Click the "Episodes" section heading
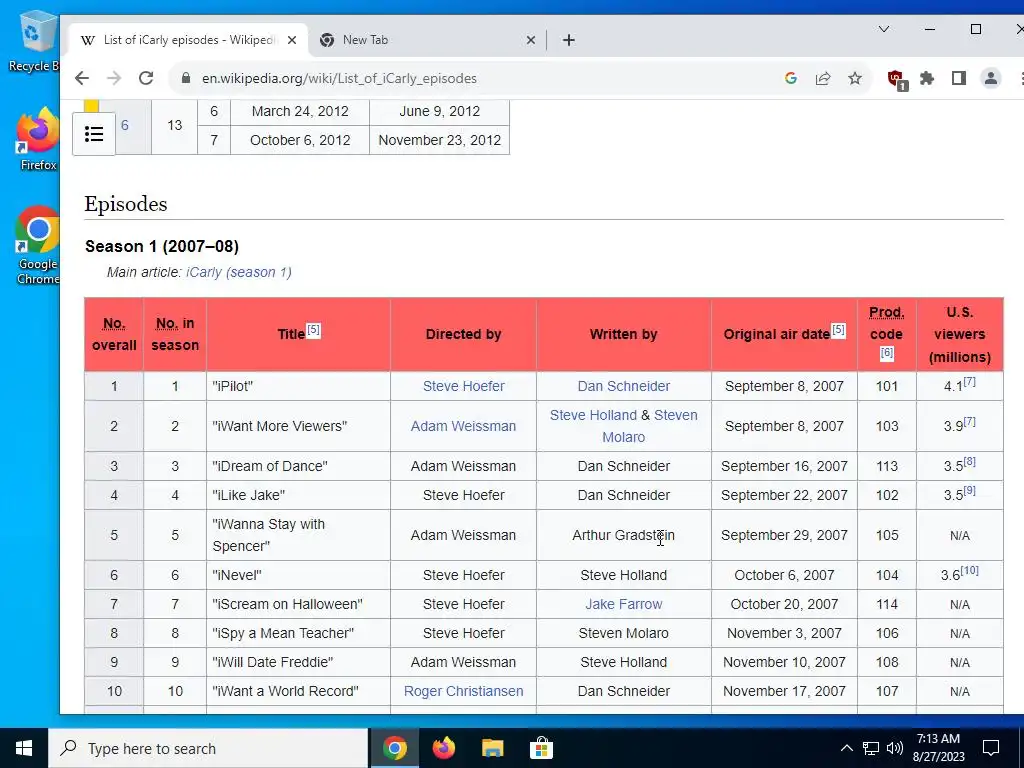 coord(126,204)
